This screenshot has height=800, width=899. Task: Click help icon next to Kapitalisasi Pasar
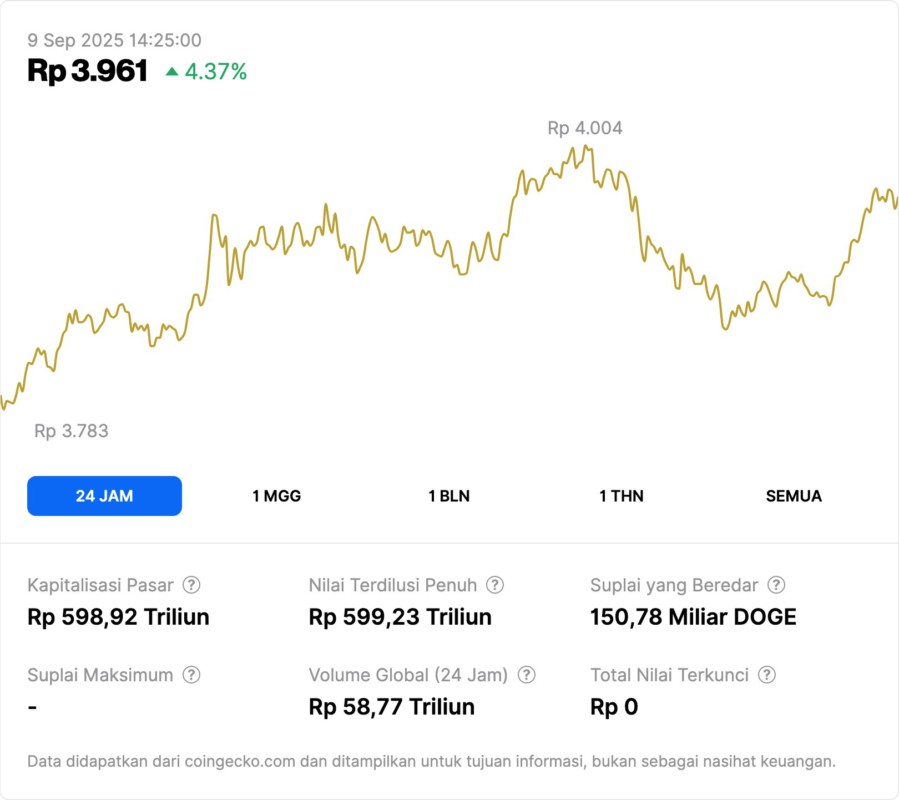191,585
